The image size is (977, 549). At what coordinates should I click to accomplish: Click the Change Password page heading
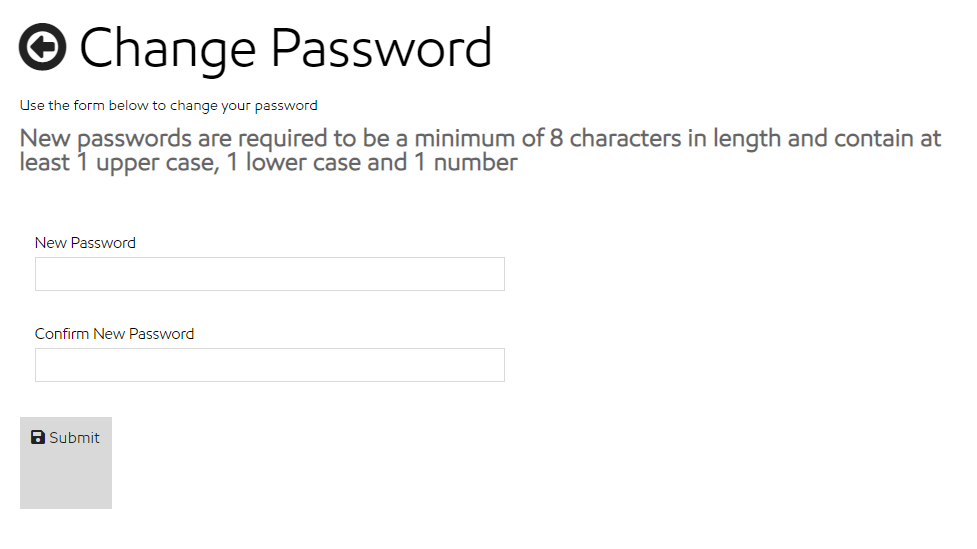pos(285,47)
